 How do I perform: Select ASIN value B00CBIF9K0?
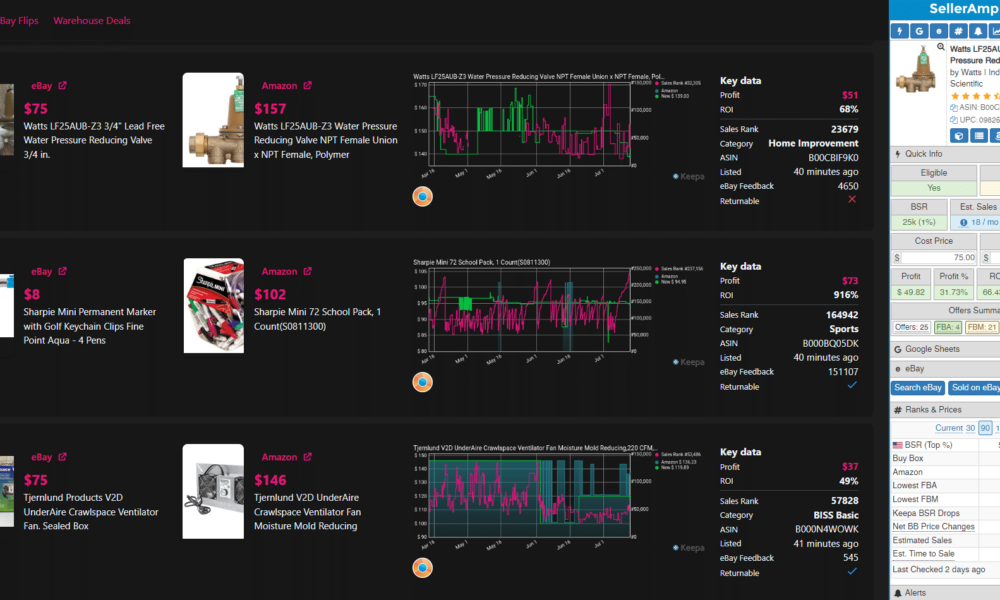(x=833, y=157)
